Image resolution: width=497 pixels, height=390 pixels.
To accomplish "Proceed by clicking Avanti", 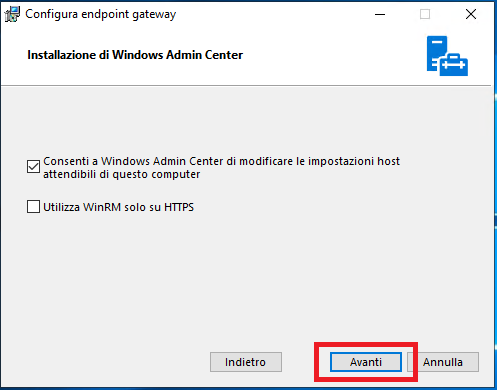I will (366, 362).
